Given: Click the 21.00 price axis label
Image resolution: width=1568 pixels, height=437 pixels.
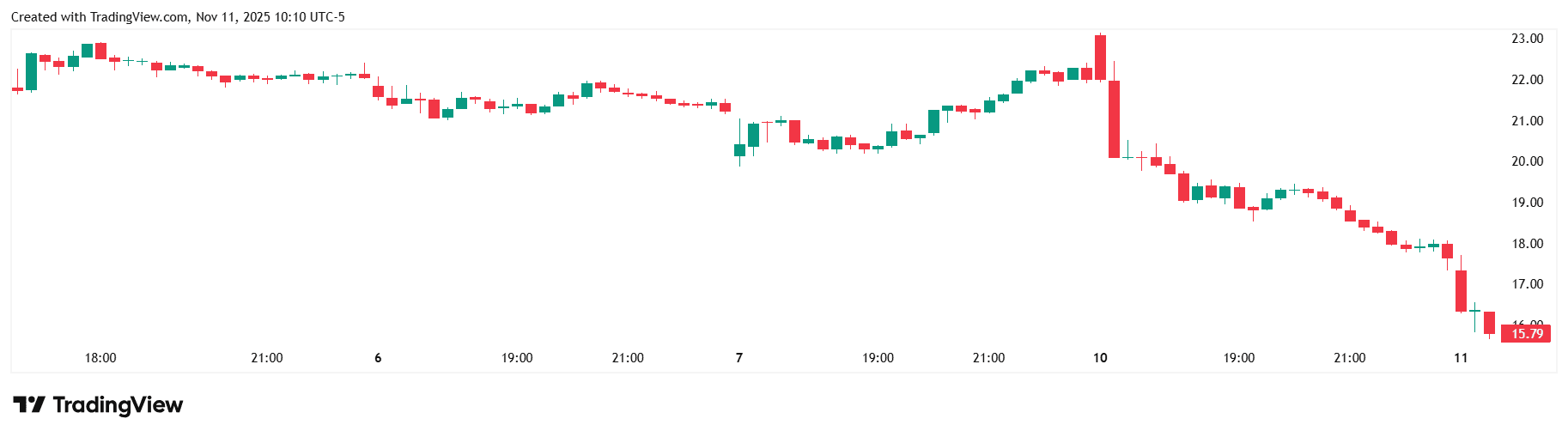Looking at the screenshot, I should tap(1527, 121).
